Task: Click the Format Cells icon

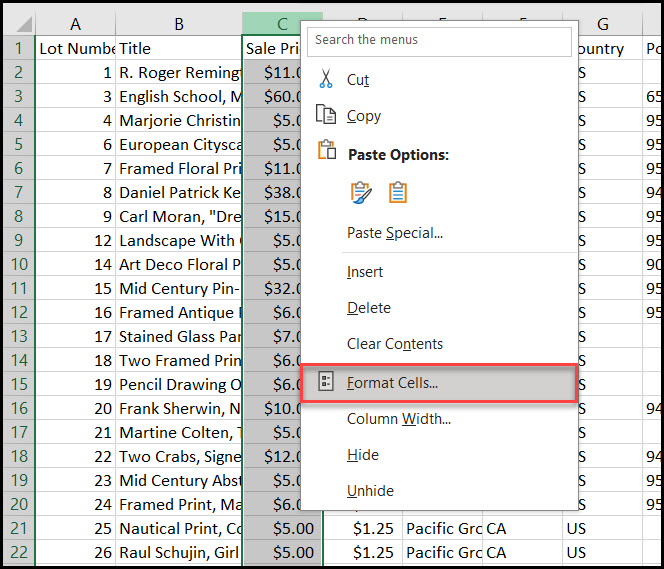Action: [326, 382]
